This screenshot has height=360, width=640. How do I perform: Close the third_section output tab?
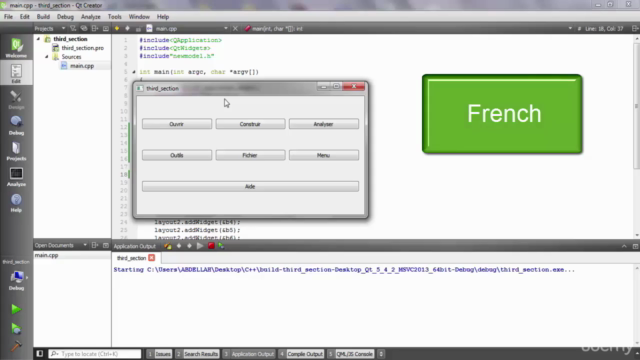pos(151,258)
